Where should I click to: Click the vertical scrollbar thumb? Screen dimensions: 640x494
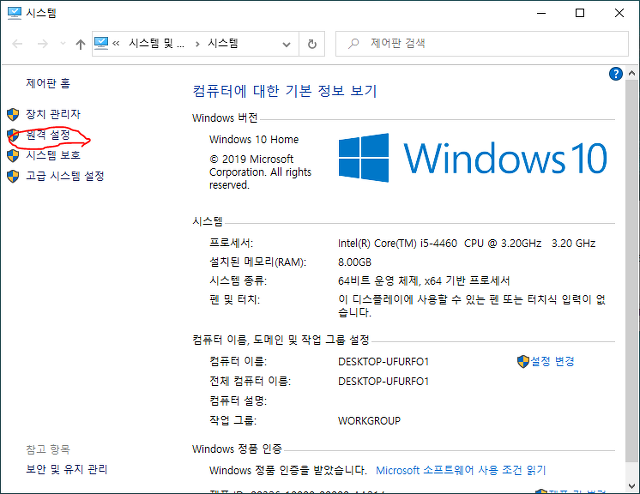click(x=632, y=271)
